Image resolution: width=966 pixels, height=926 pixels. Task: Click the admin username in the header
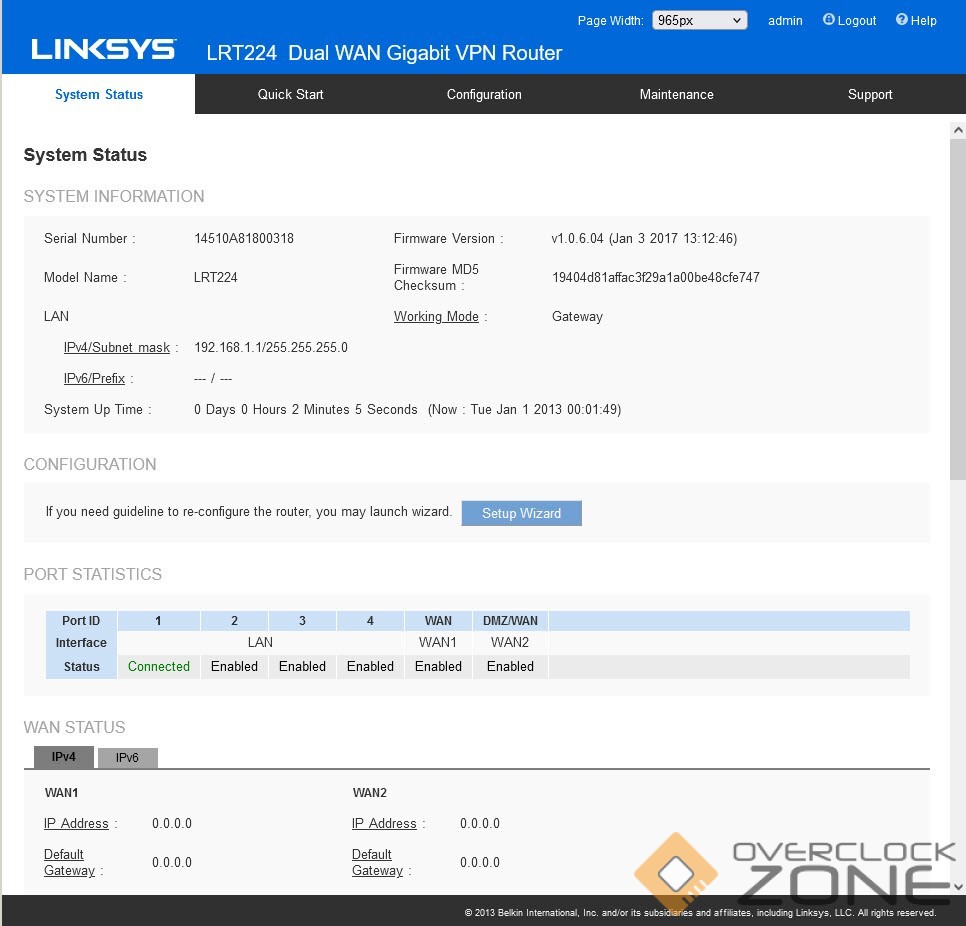coord(785,20)
